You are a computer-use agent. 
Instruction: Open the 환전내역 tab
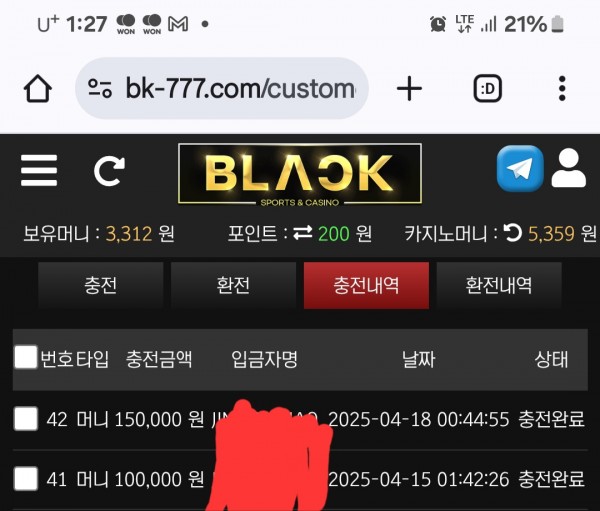tap(499, 285)
